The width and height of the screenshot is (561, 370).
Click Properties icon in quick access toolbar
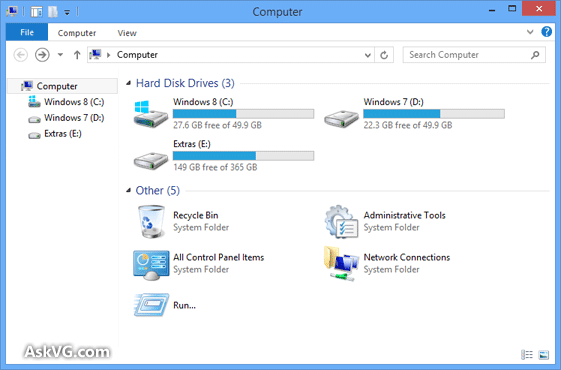click(36, 12)
